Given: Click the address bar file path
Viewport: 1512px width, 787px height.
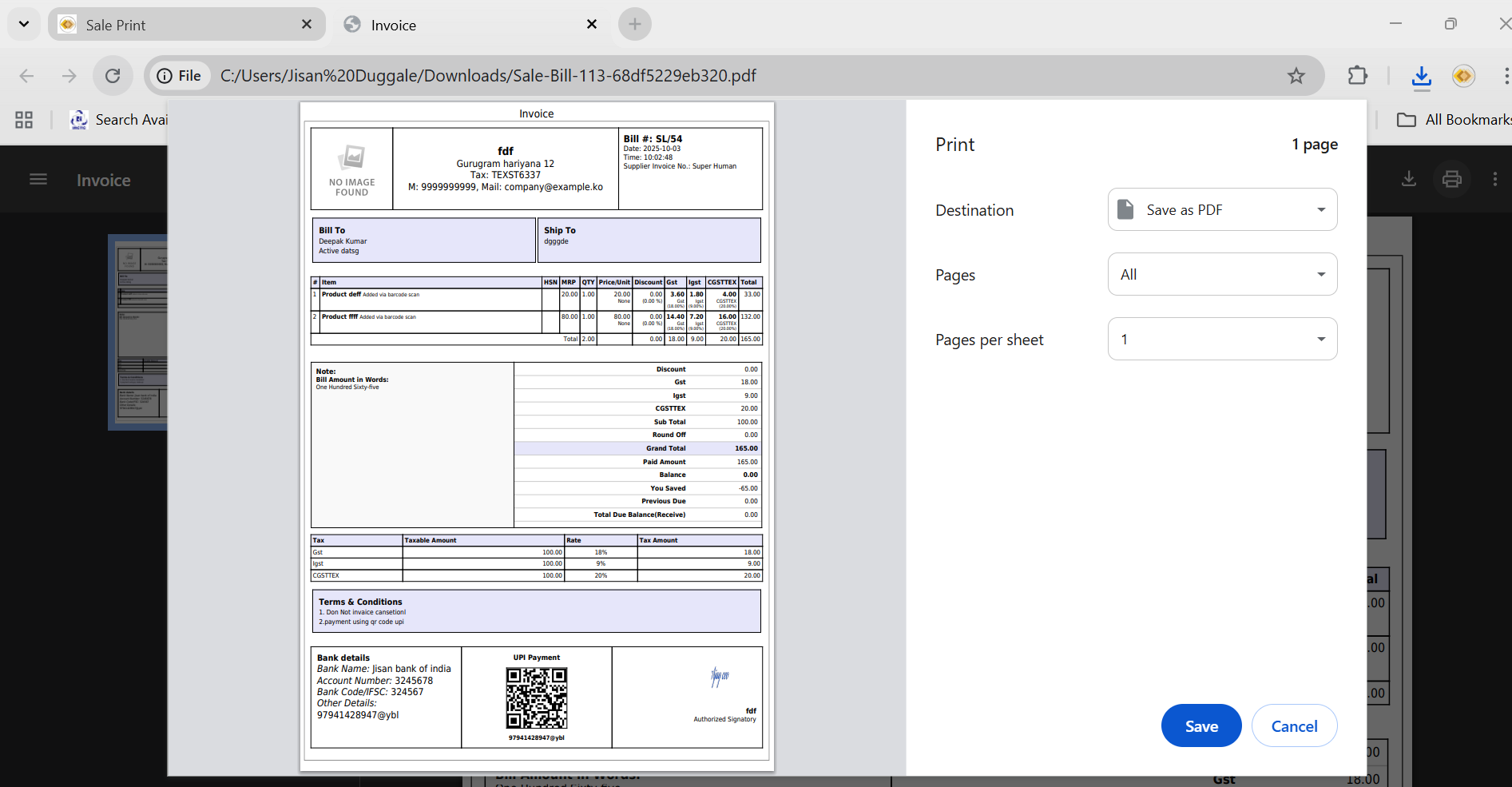Looking at the screenshot, I should coord(488,76).
